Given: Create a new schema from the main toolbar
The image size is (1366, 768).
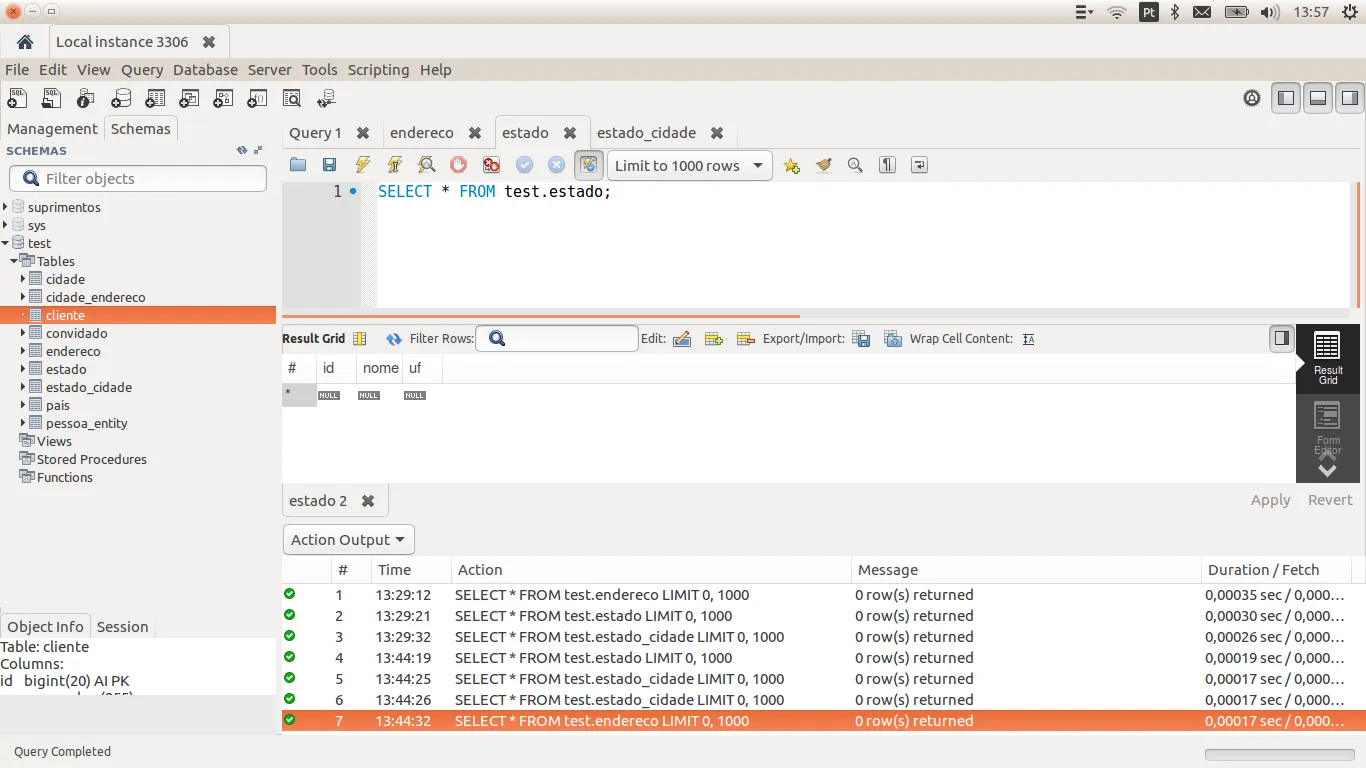Looking at the screenshot, I should point(121,98).
